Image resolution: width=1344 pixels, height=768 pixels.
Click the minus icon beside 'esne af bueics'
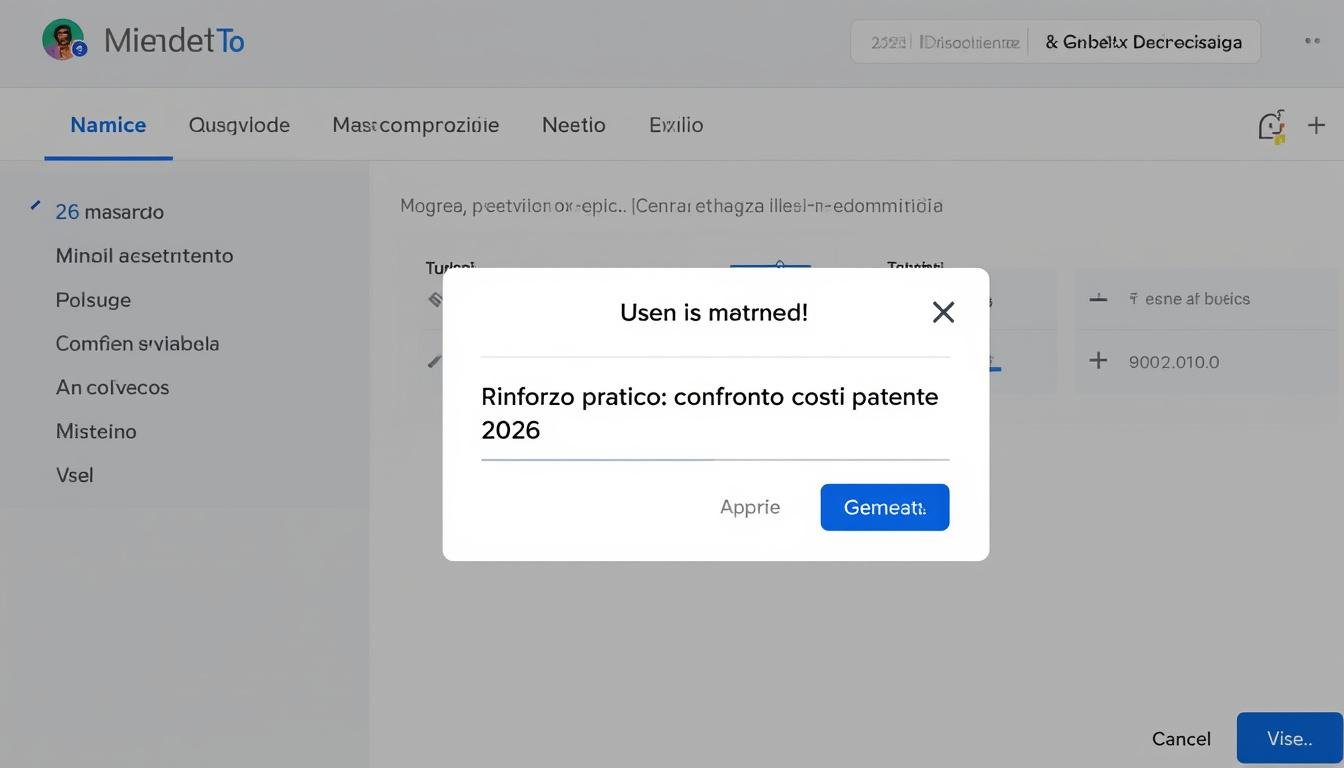pos(1098,298)
